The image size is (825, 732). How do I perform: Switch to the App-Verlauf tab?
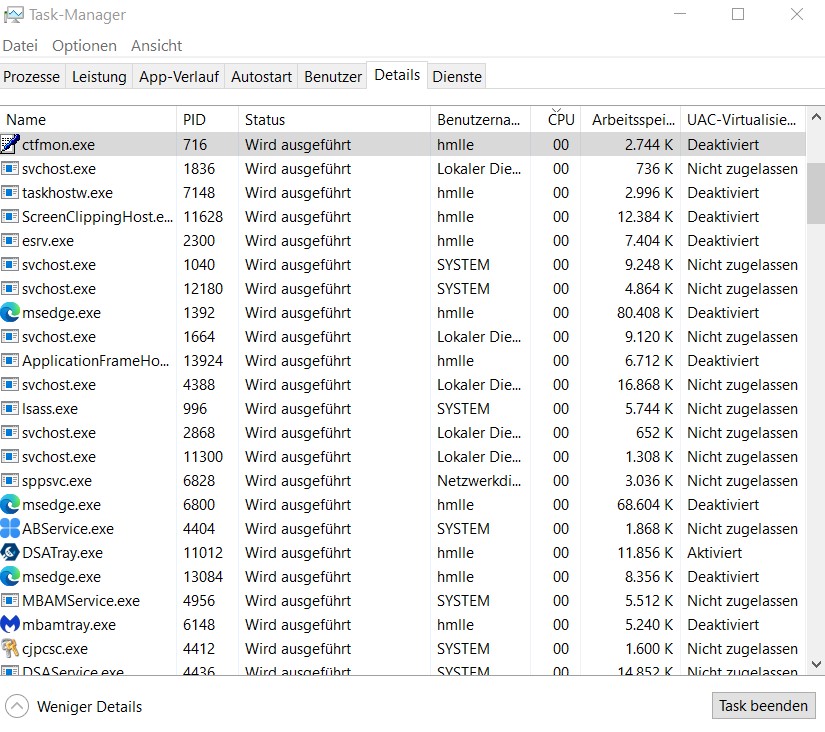coord(179,76)
